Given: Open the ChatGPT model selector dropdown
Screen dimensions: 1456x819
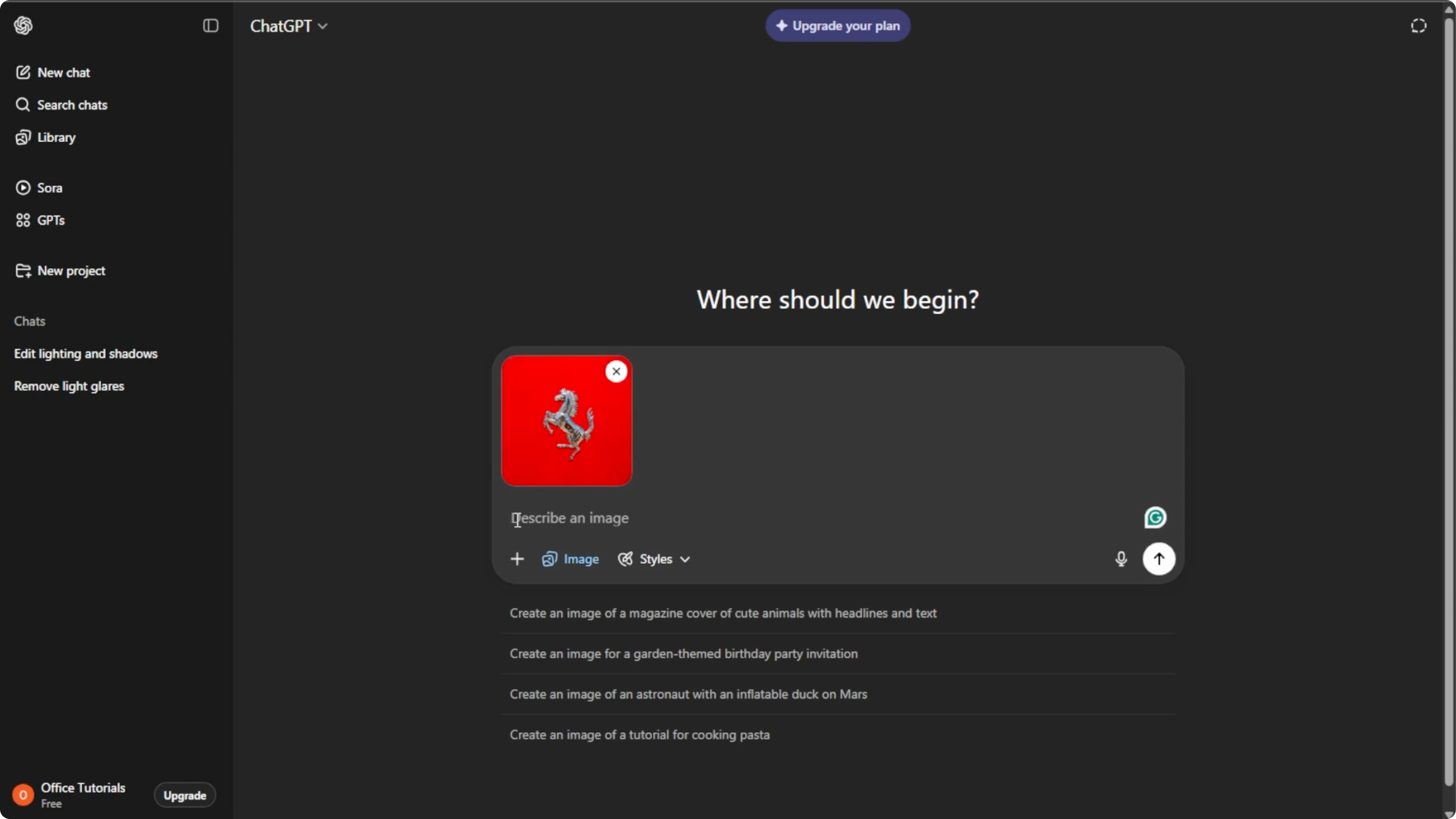Looking at the screenshot, I should [x=289, y=26].
